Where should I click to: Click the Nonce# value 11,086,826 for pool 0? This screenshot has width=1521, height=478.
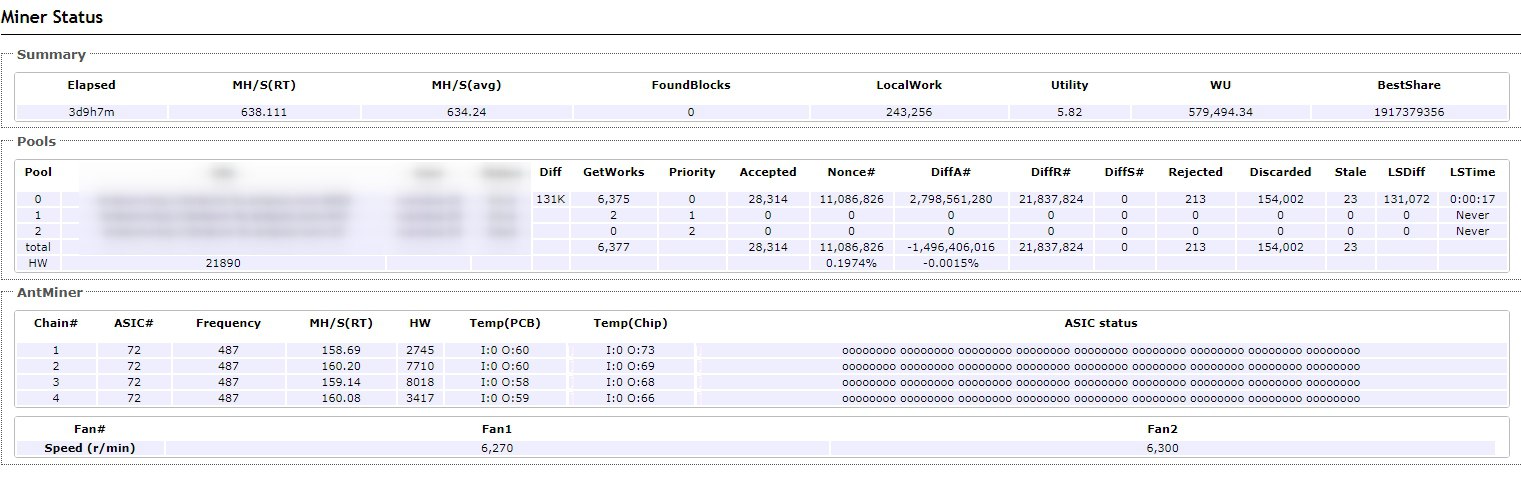pyautogui.click(x=851, y=199)
